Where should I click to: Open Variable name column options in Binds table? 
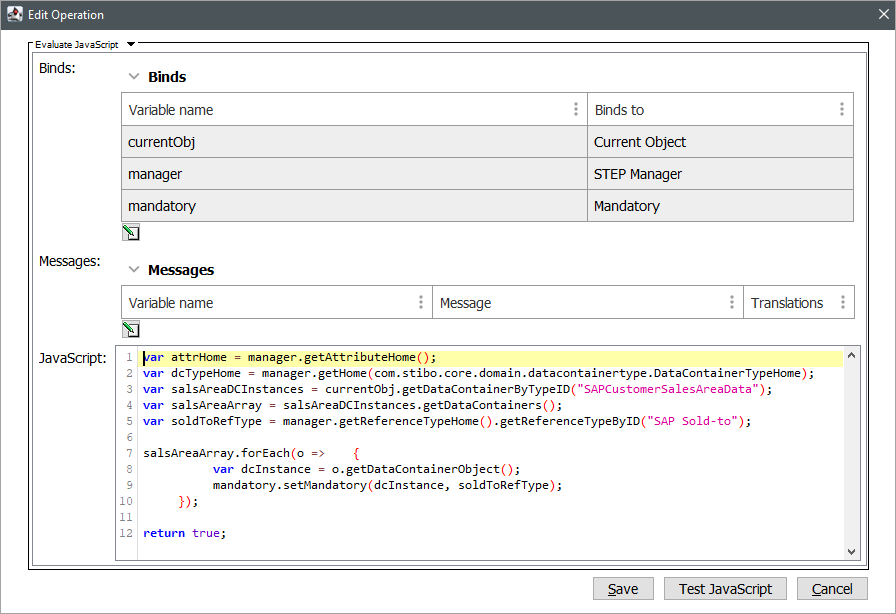576,110
